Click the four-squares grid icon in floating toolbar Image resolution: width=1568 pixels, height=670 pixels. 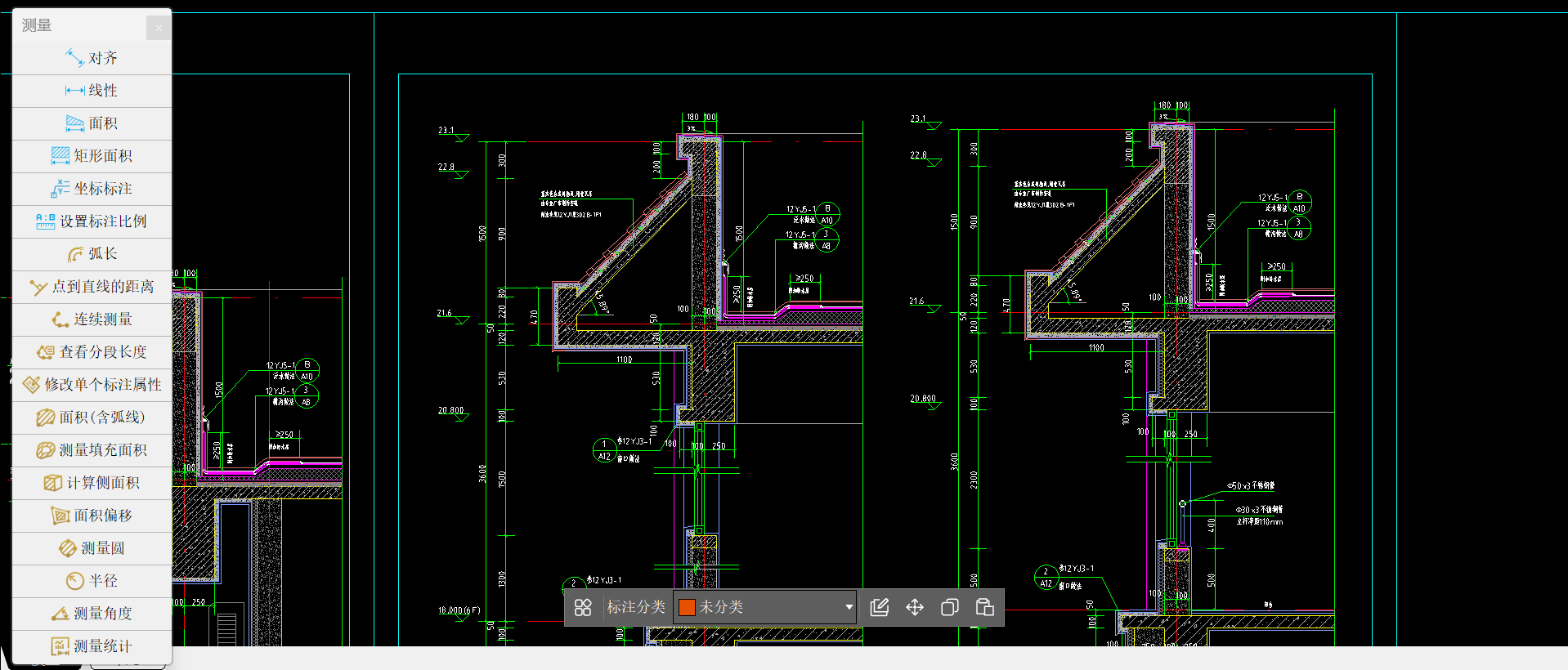tap(583, 607)
